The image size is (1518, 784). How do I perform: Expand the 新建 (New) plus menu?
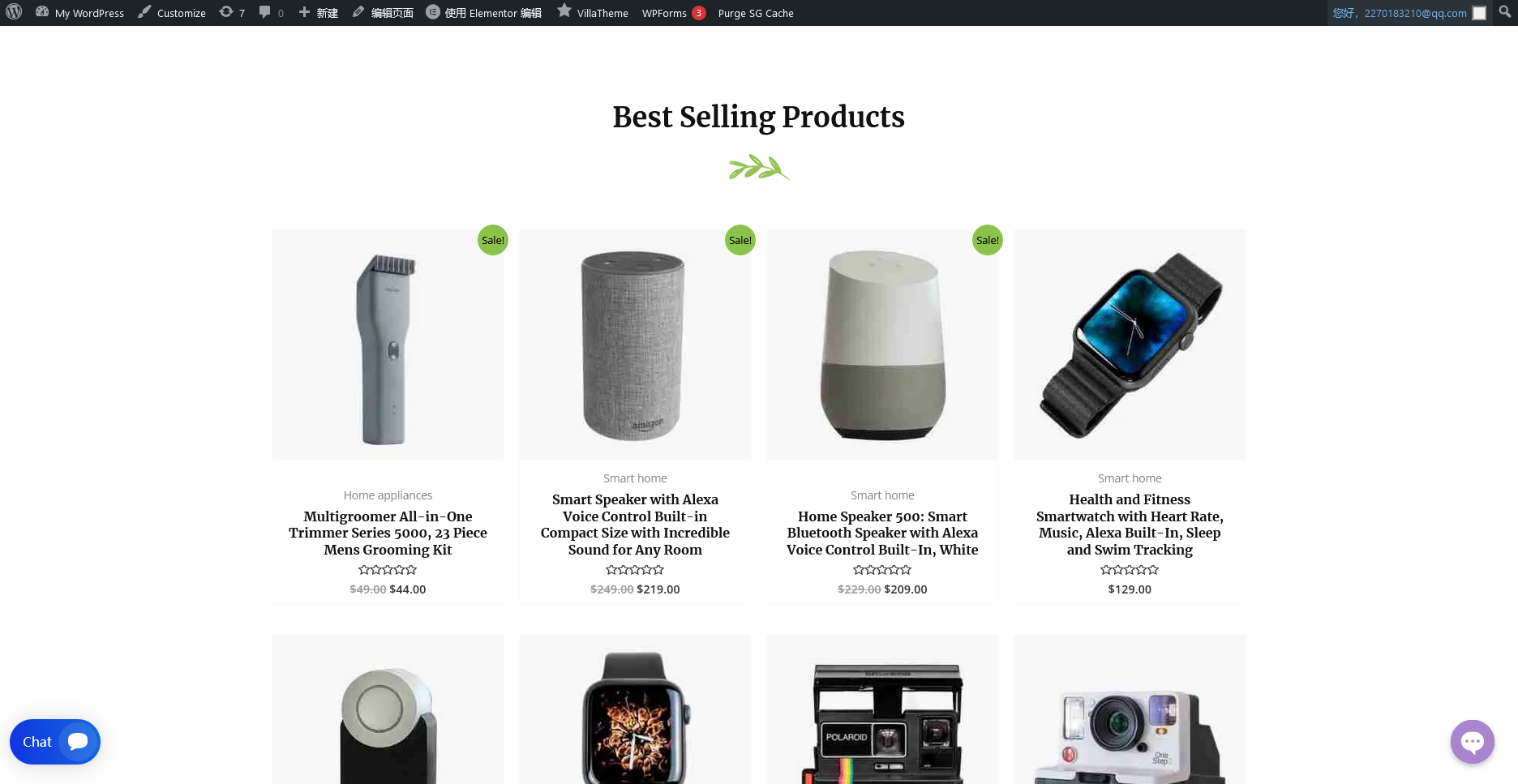tap(318, 12)
